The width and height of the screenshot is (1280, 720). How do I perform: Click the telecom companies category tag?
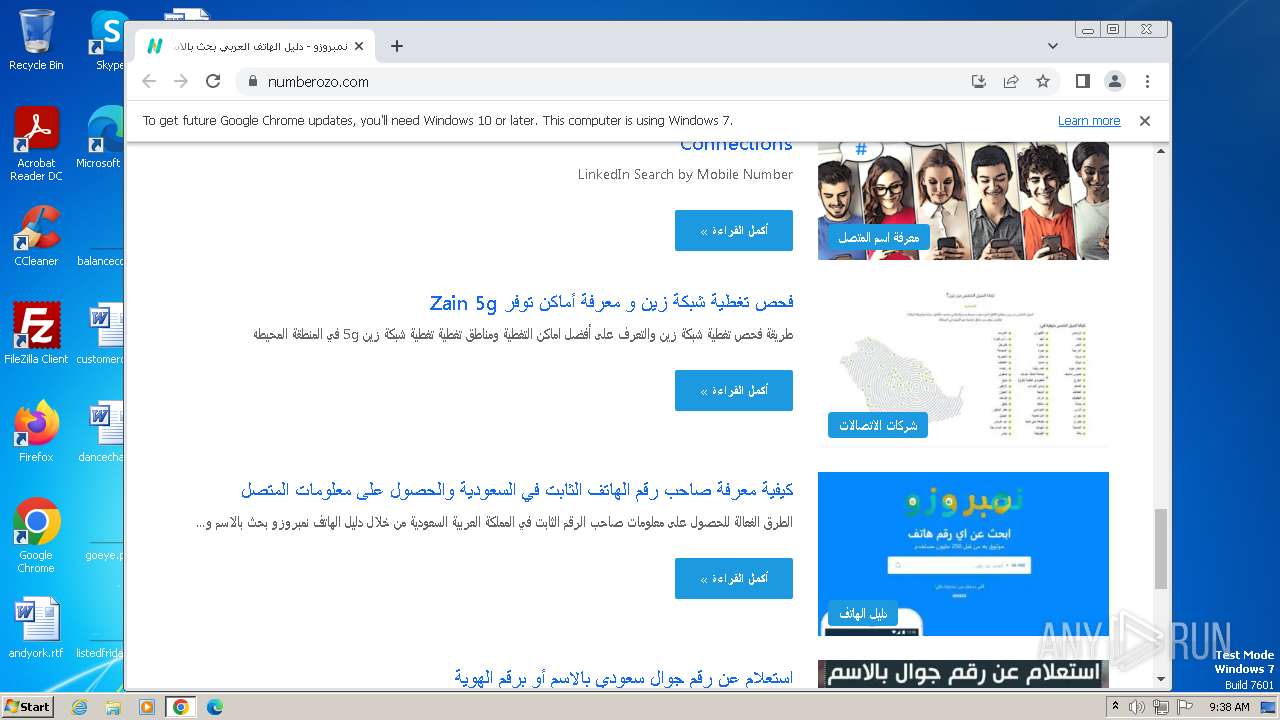point(878,425)
